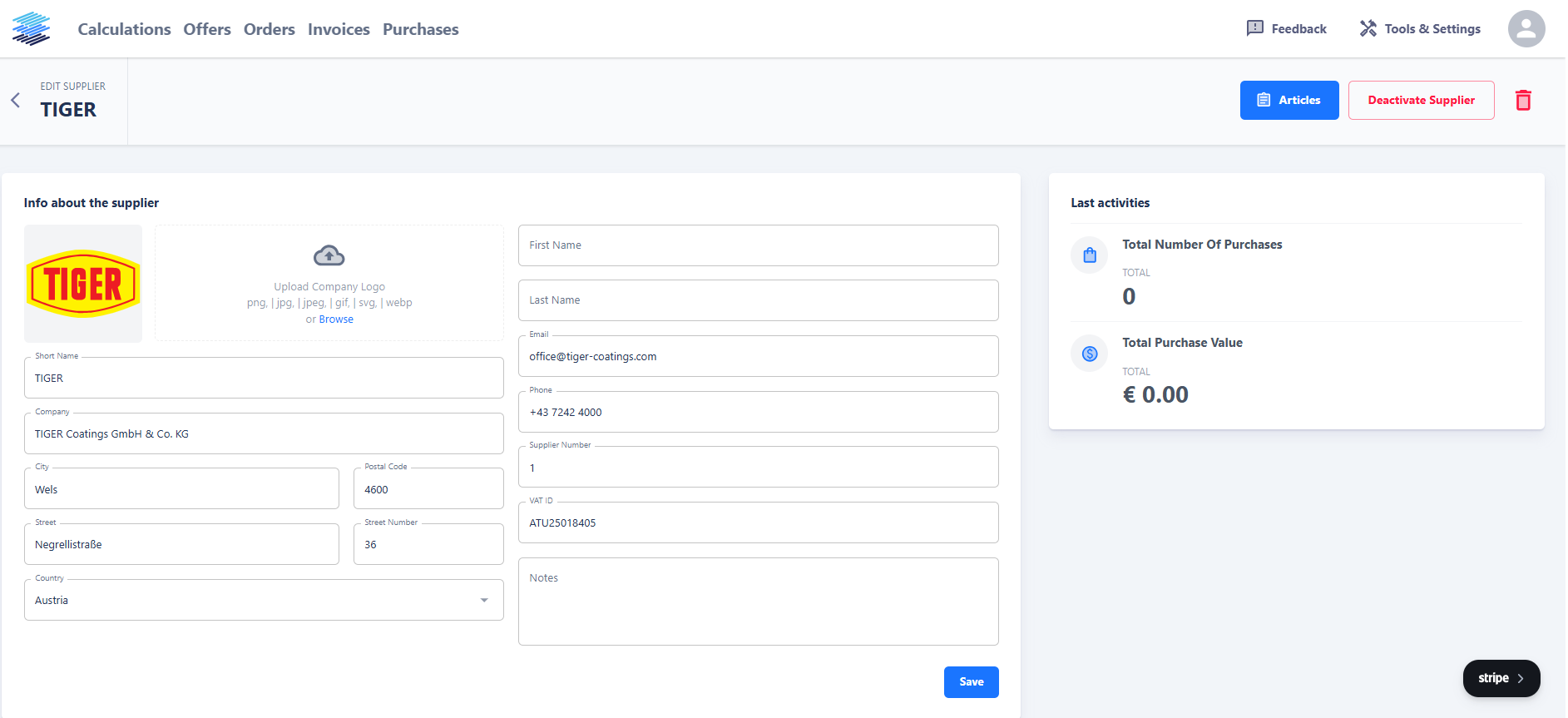
Task: Click the red trash delete icon
Action: point(1522,101)
